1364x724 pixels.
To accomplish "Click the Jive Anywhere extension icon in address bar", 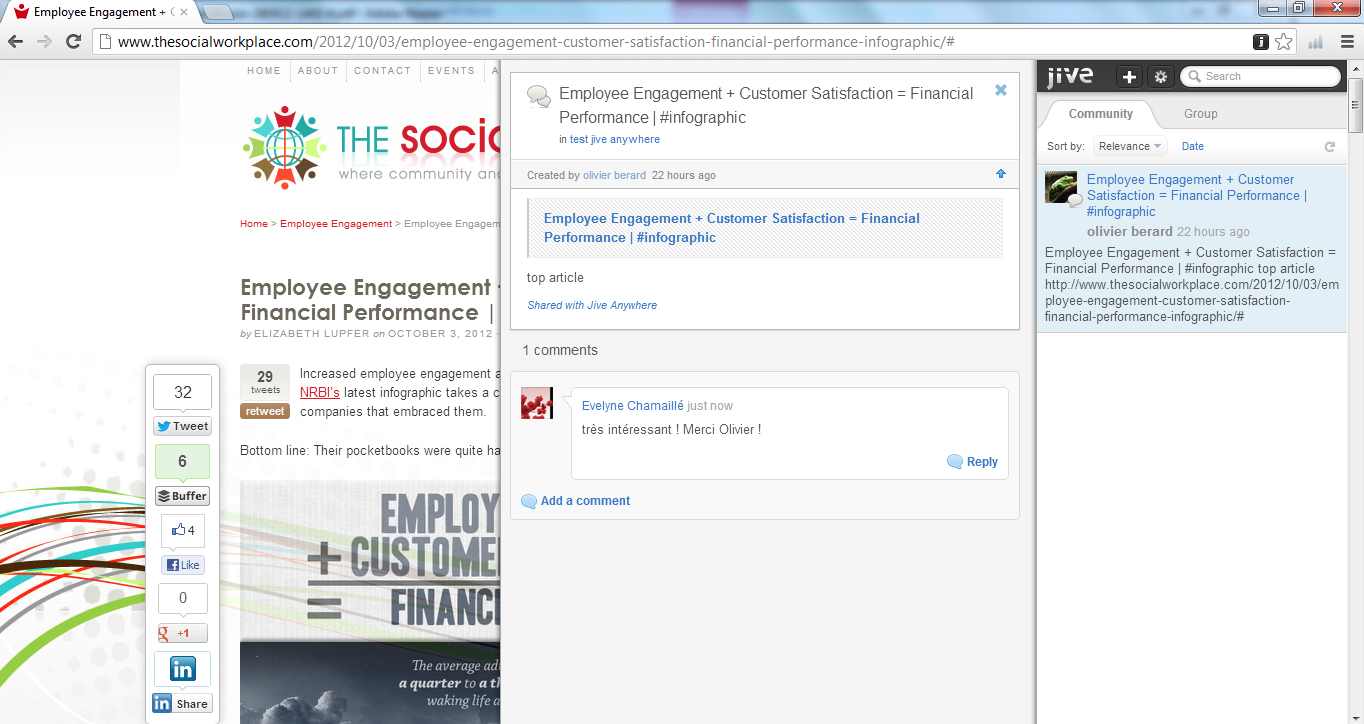I will coord(1261,42).
